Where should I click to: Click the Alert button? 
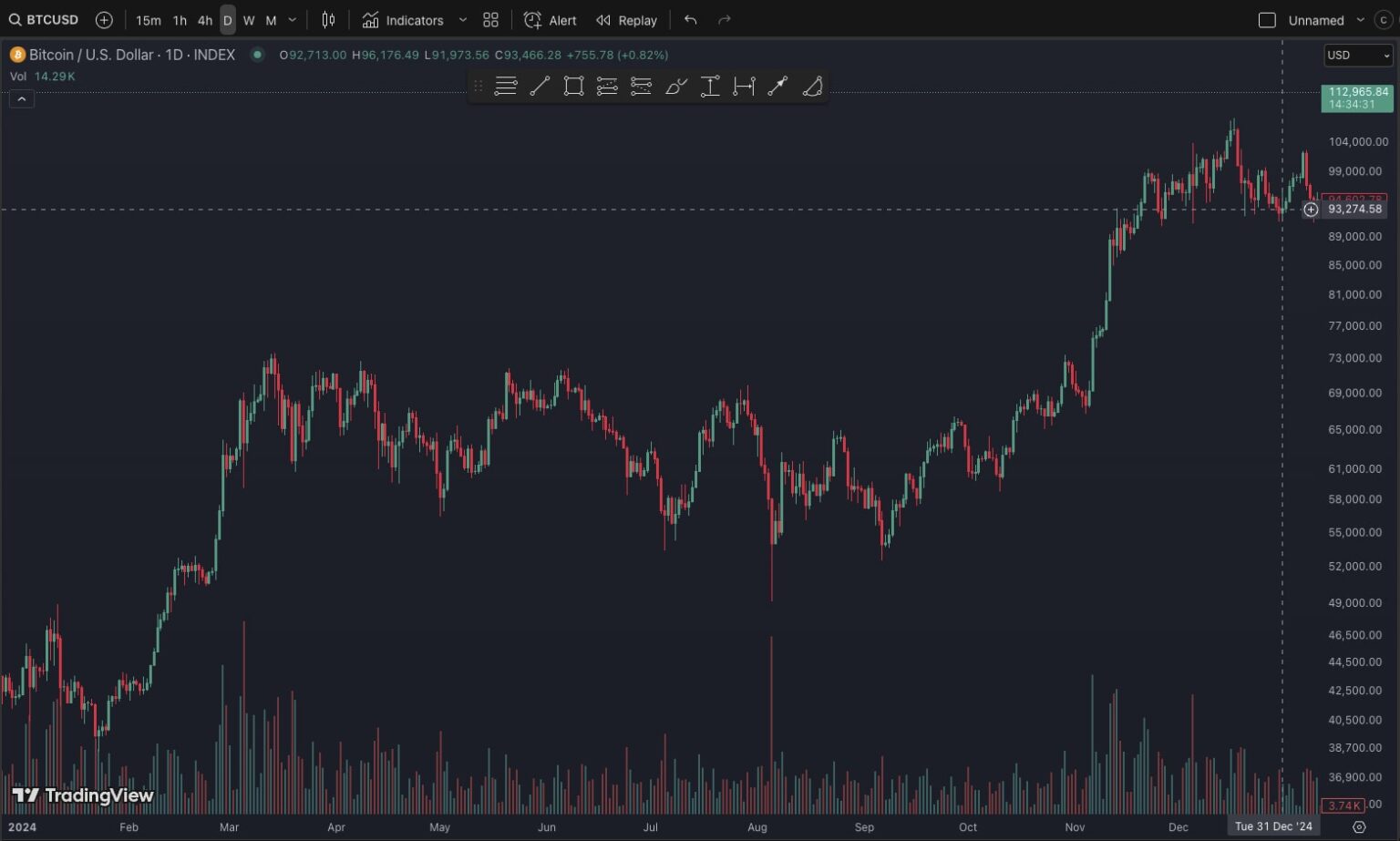pyautogui.click(x=551, y=20)
